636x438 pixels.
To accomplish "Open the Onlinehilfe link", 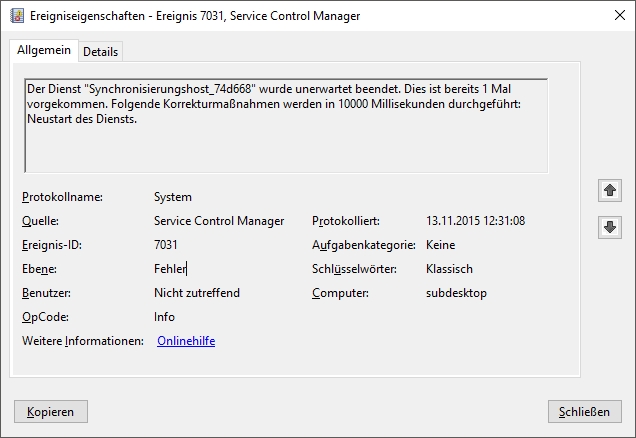I will click(186, 341).
